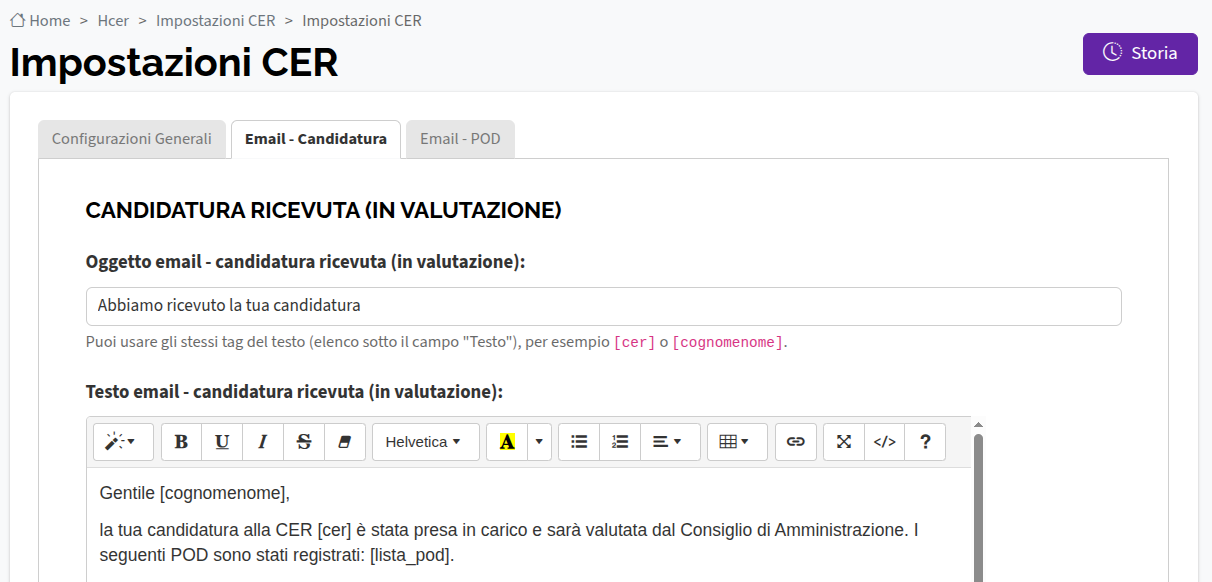Toggle italic formatting
The height and width of the screenshot is (582, 1212).
pyautogui.click(x=263, y=442)
